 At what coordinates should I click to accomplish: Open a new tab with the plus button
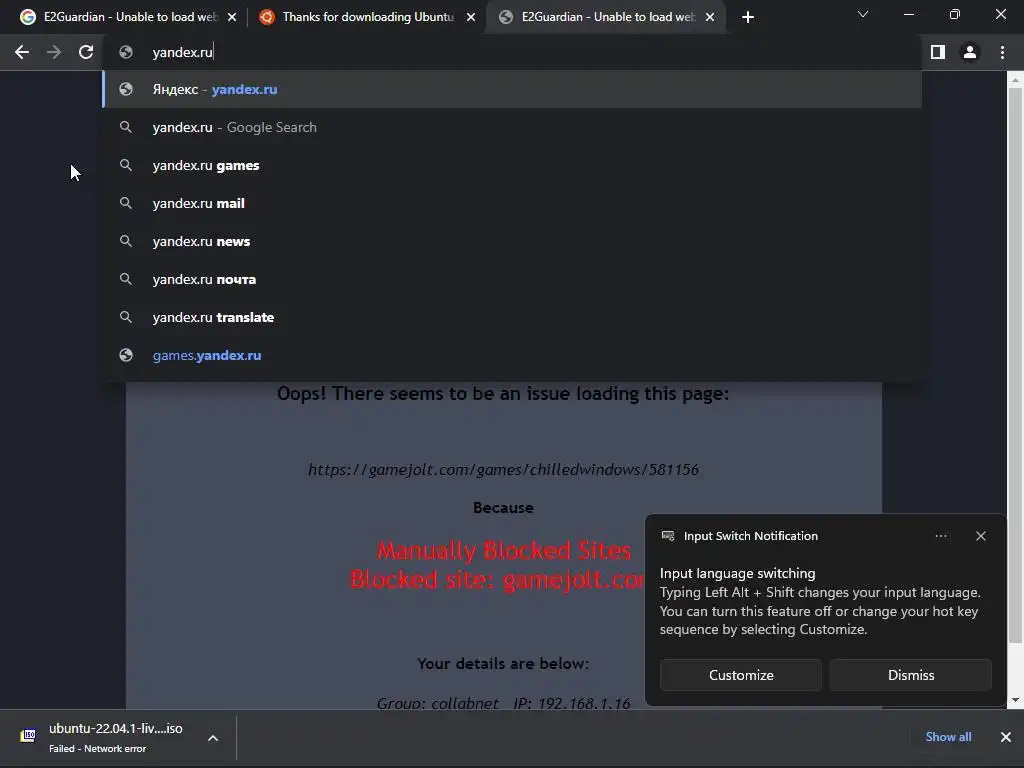[748, 17]
